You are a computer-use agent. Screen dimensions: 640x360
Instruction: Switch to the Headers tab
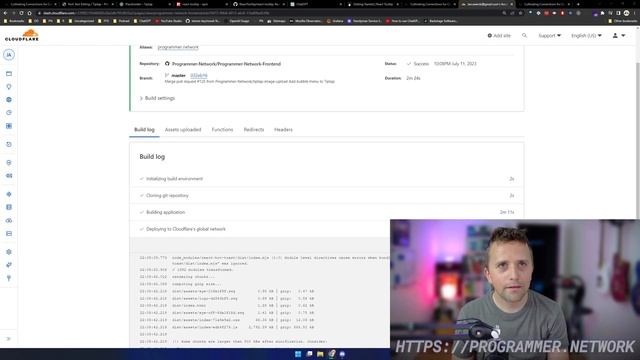click(283, 130)
